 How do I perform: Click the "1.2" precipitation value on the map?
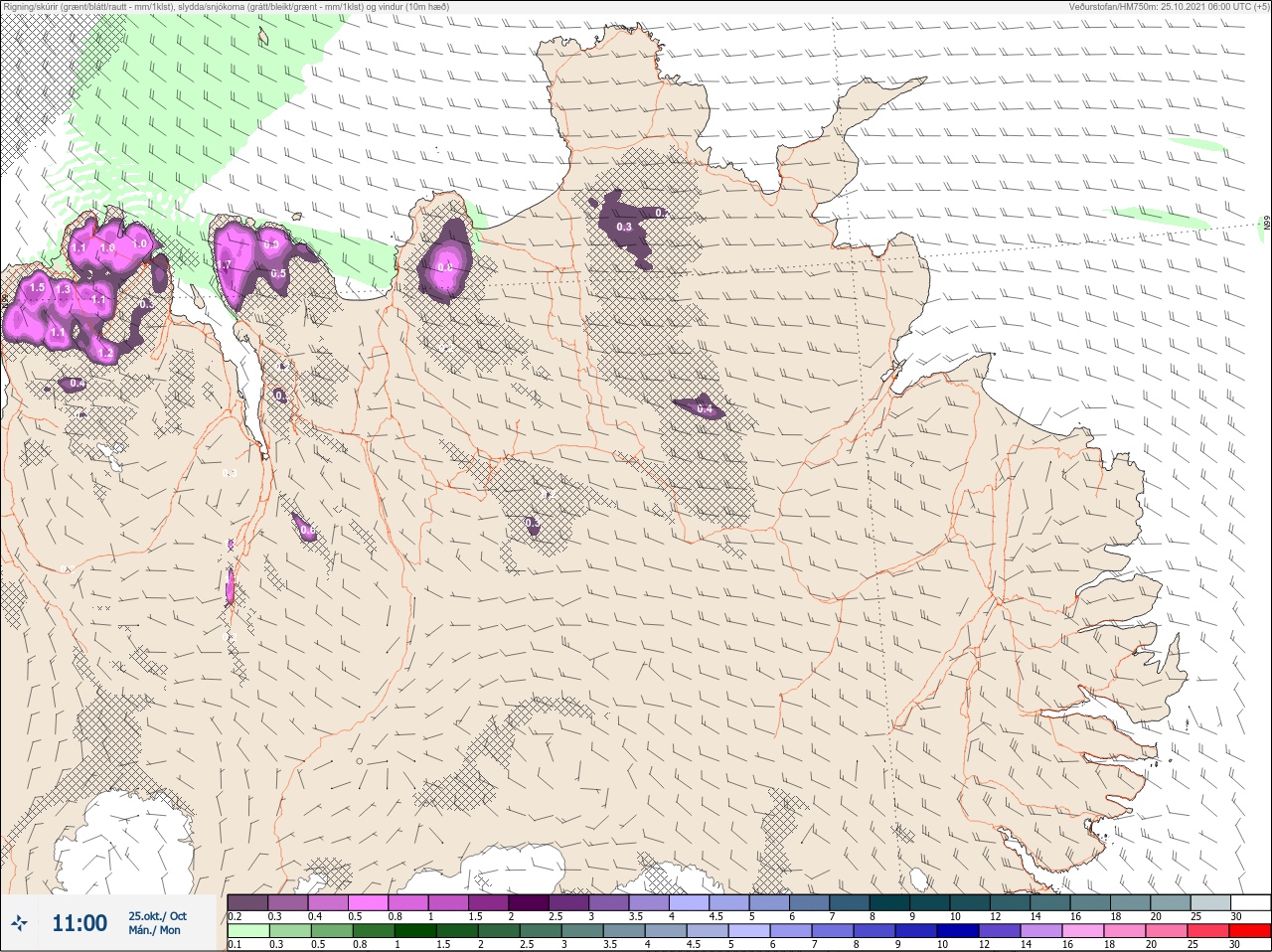[106, 352]
